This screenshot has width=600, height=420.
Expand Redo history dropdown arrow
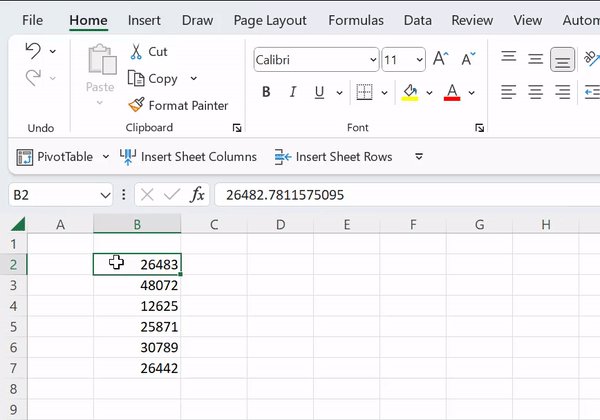[x=53, y=78]
